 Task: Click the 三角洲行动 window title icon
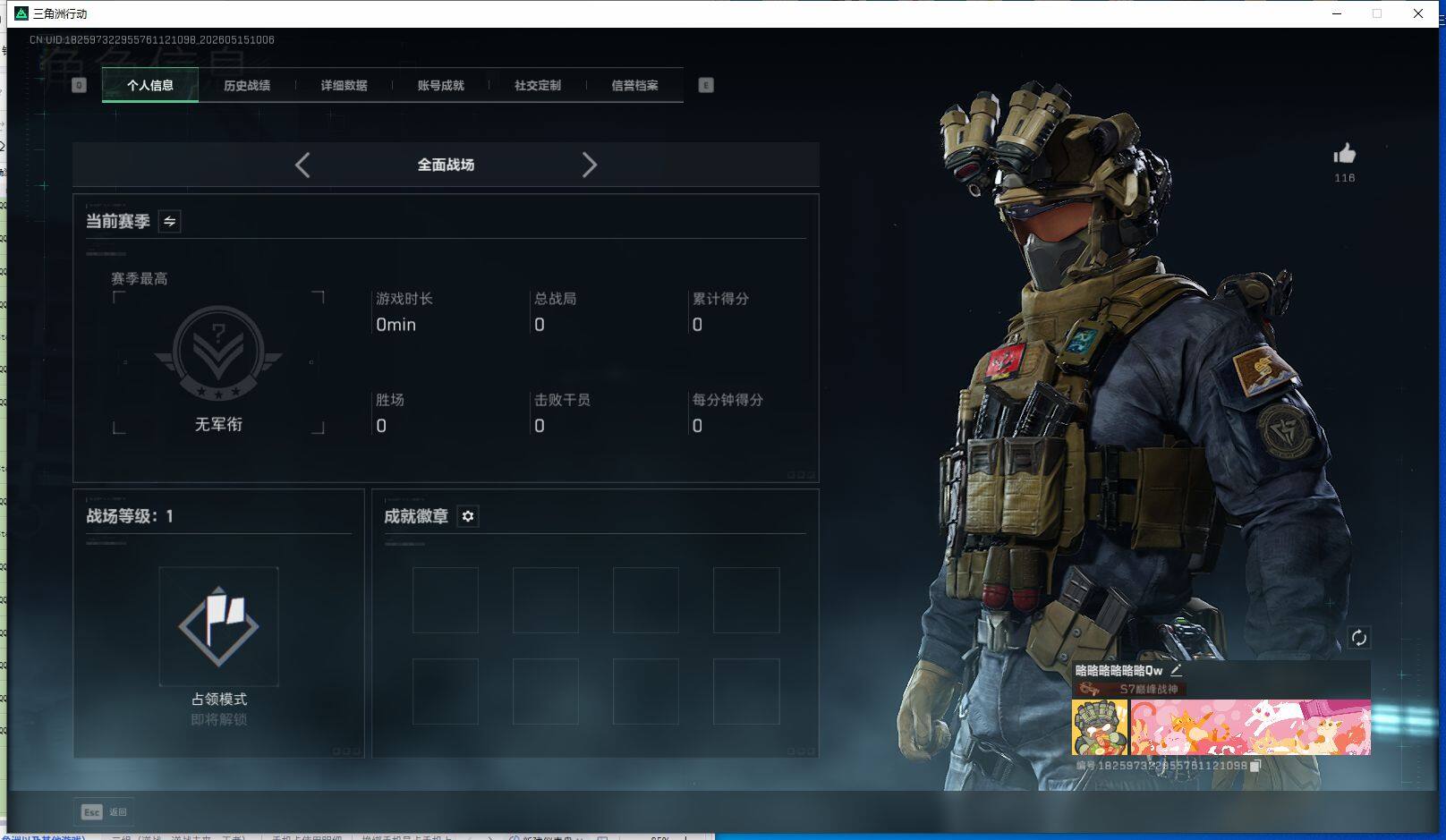pyautogui.click(x=21, y=13)
